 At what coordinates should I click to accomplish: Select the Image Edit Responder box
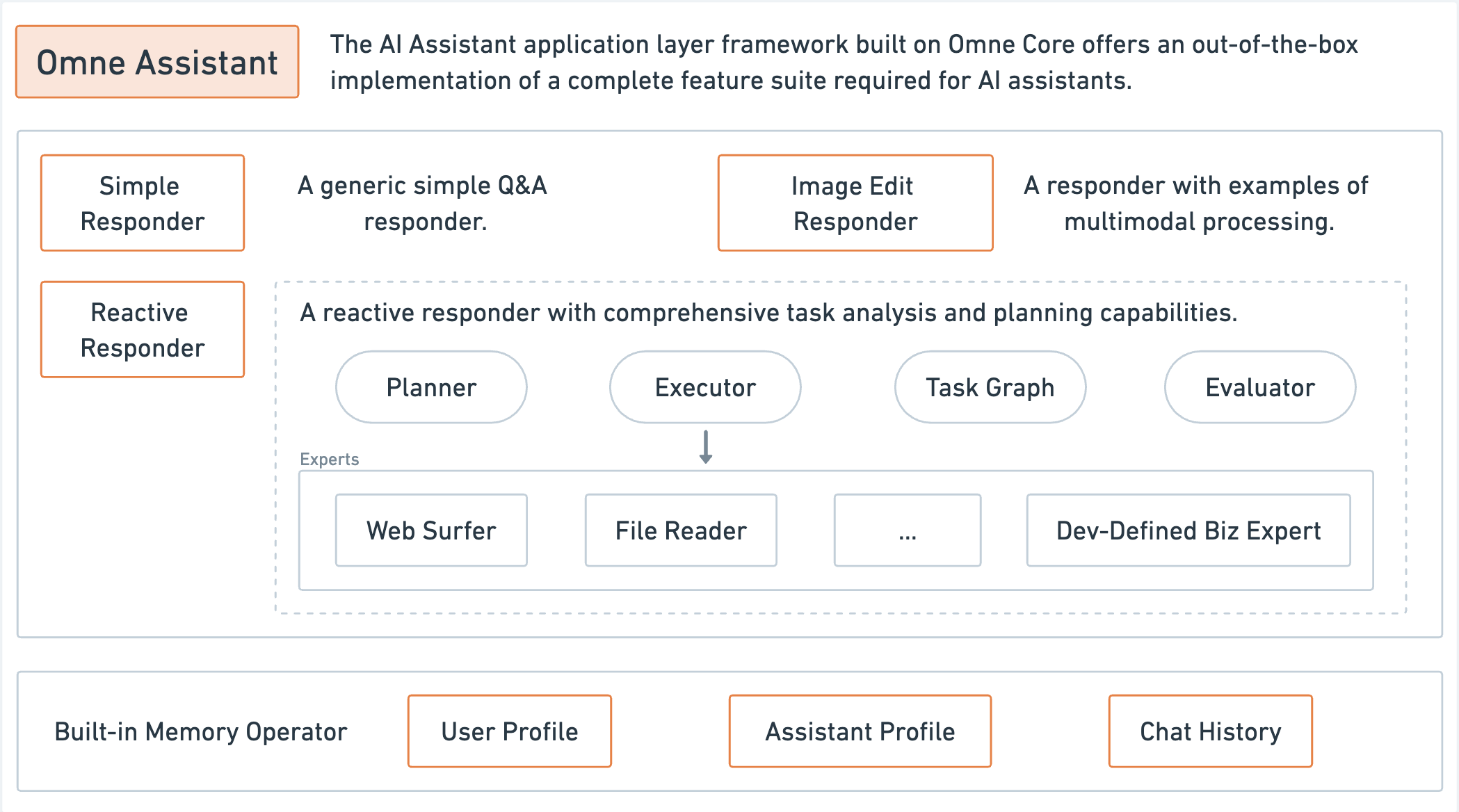(855, 203)
